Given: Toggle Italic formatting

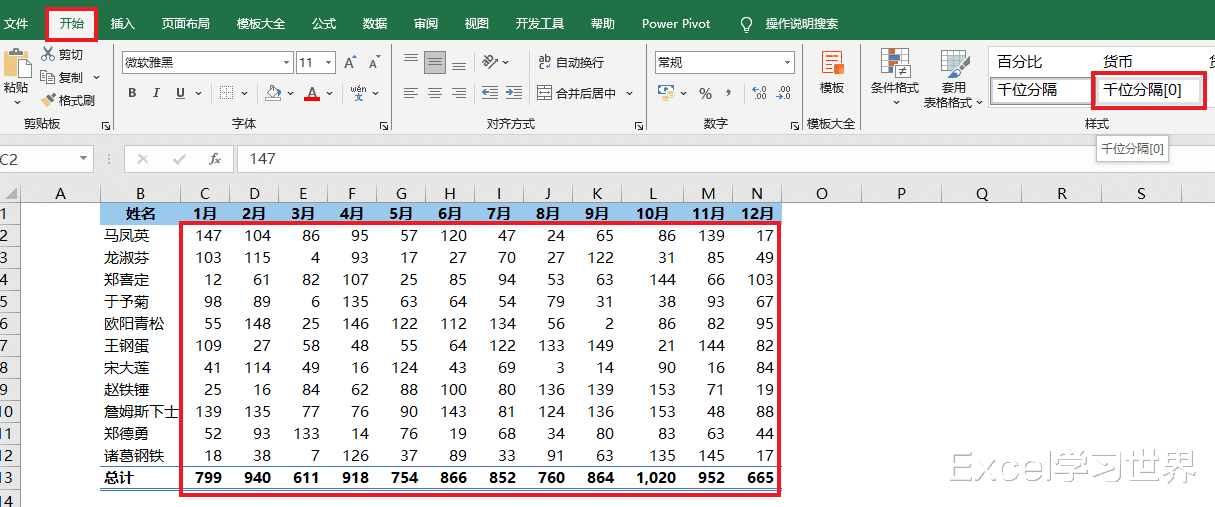Looking at the screenshot, I should click(x=156, y=93).
